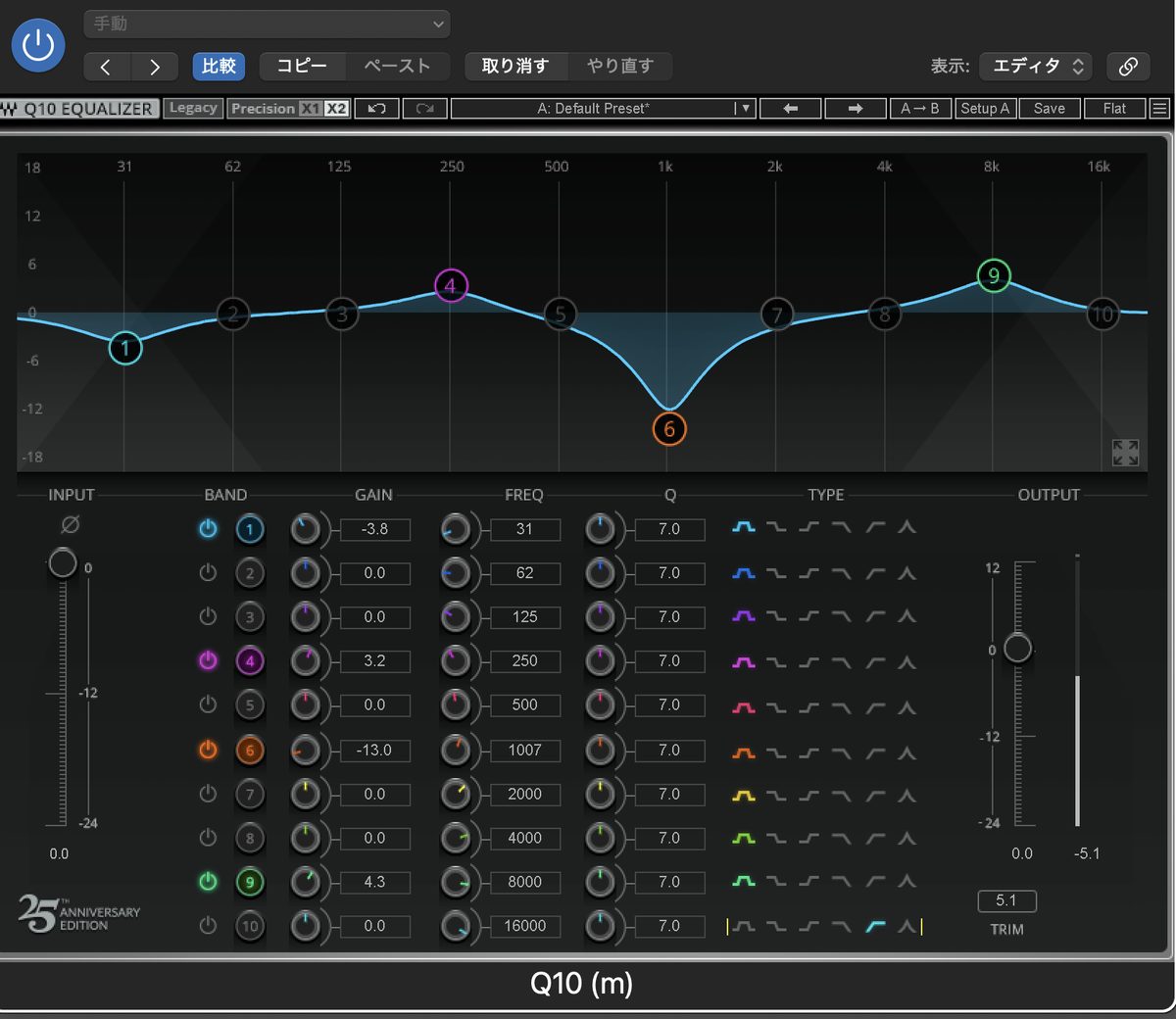Click the Save button

coord(1050,109)
